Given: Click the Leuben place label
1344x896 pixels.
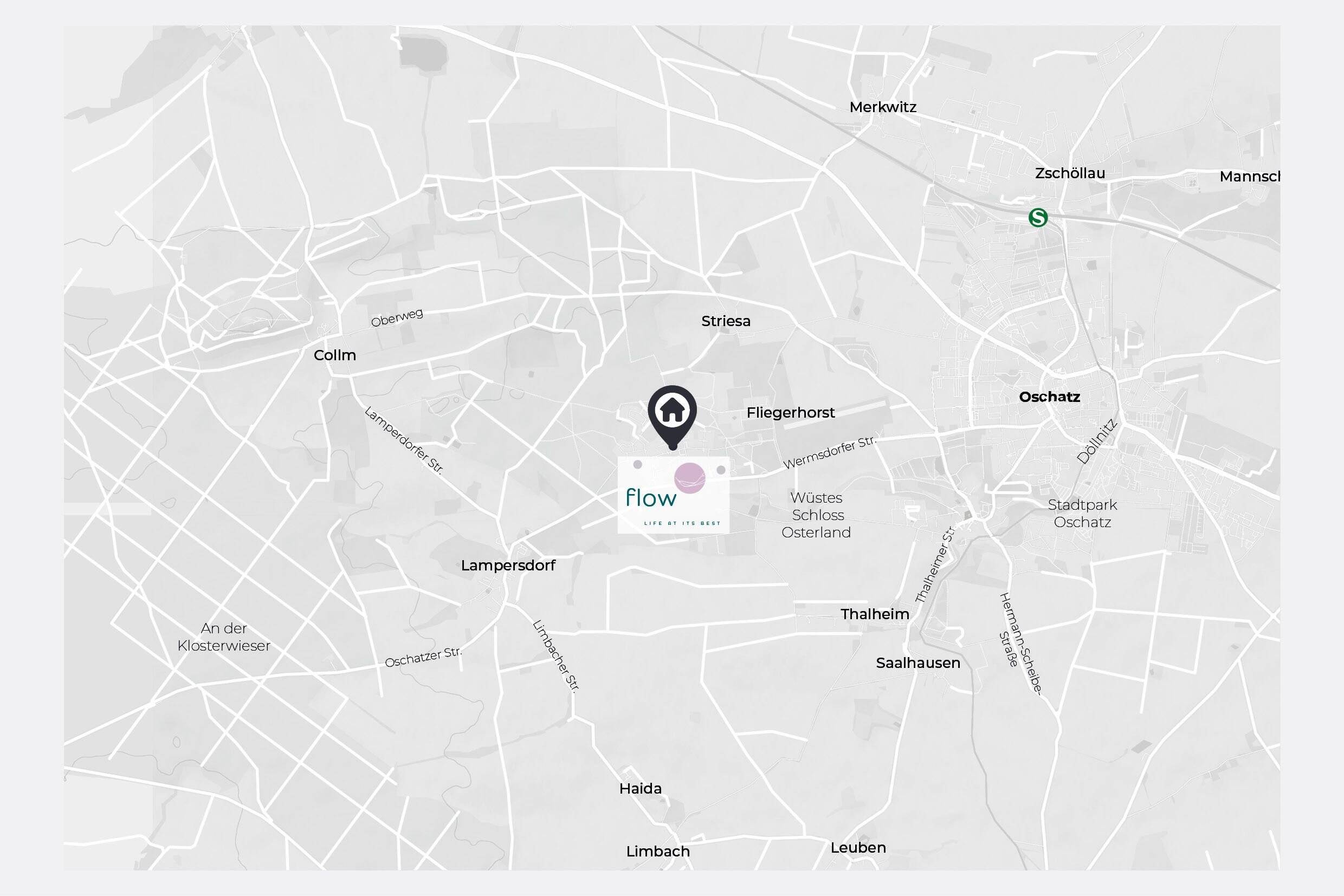Looking at the screenshot, I should [858, 848].
